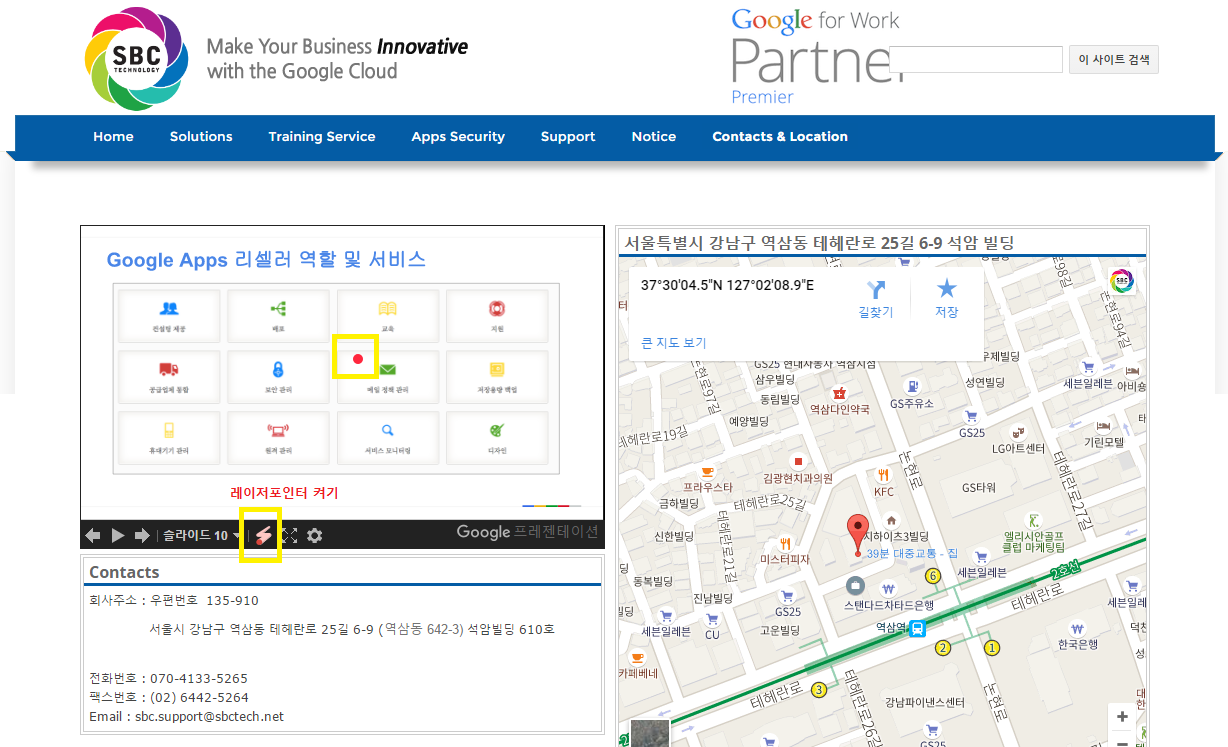Click the green palette 디자인 icon
Screen dimensions: 1228x747
(x=497, y=430)
